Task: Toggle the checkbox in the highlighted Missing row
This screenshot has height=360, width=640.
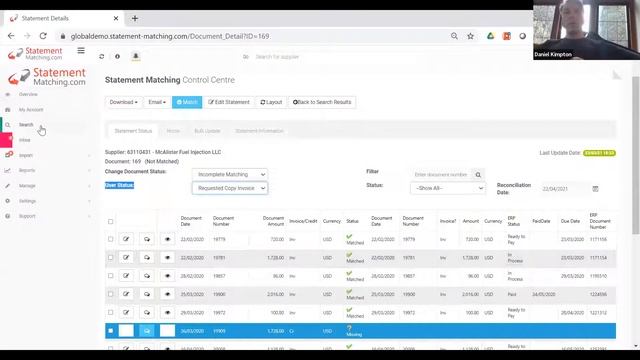Action: (111, 331)
